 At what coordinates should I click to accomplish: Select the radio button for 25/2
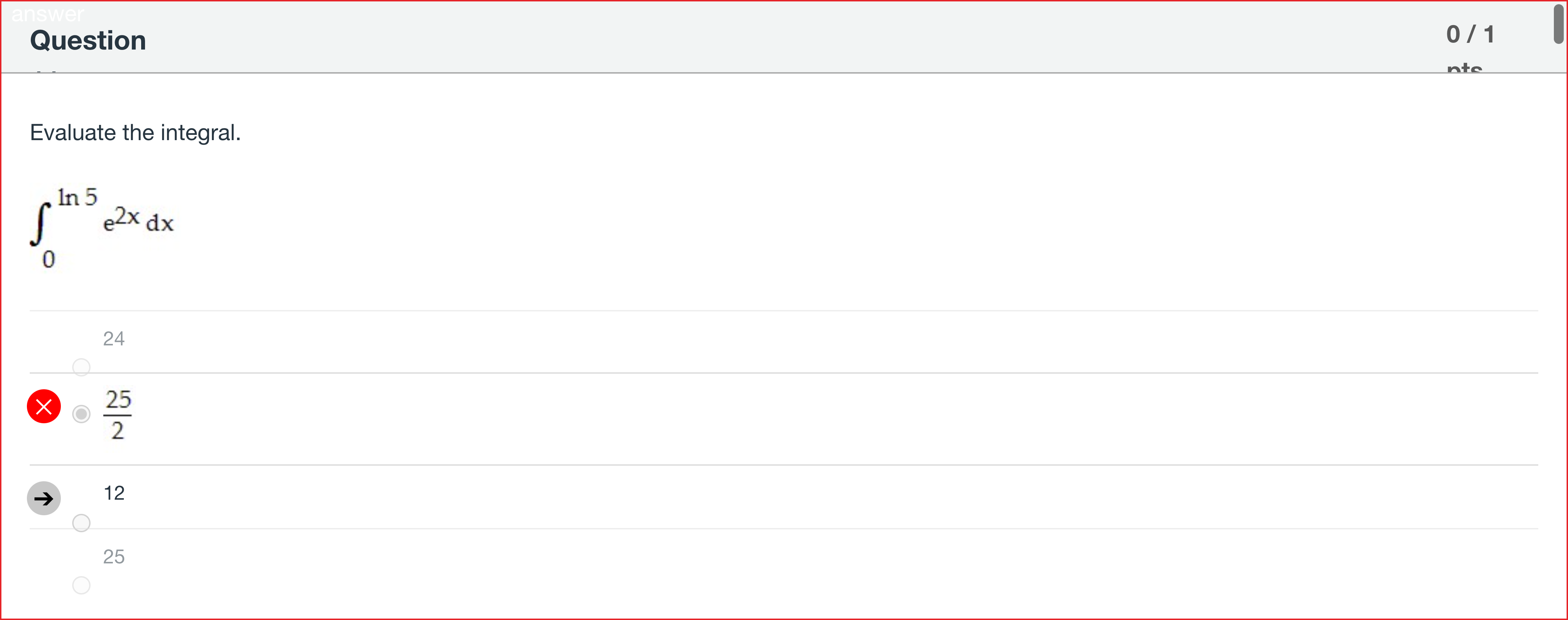(x=81, y=414)
